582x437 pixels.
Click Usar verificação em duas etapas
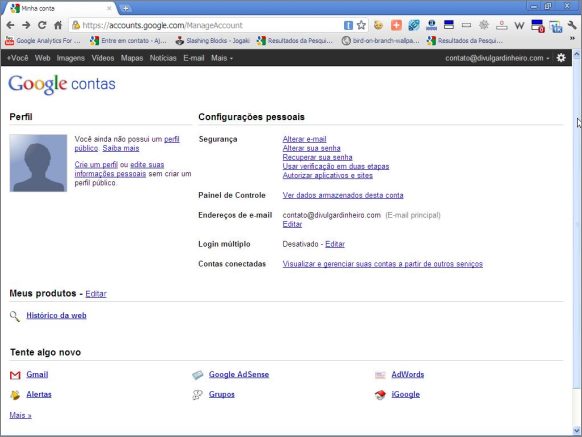[x=336, y=166]
